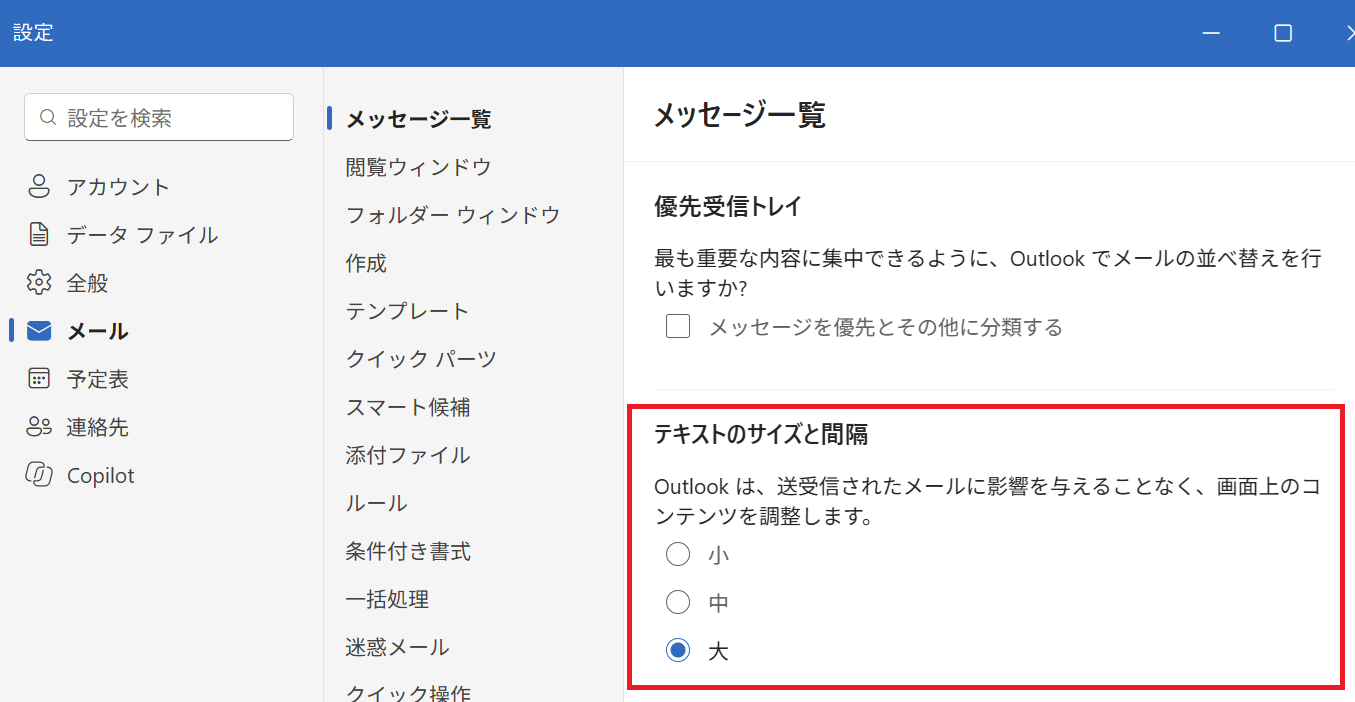Enable メッセージを優先とその他に分類する checkbox
Image resolution: width=1355 pixels, height=702 pixels.
678,326
